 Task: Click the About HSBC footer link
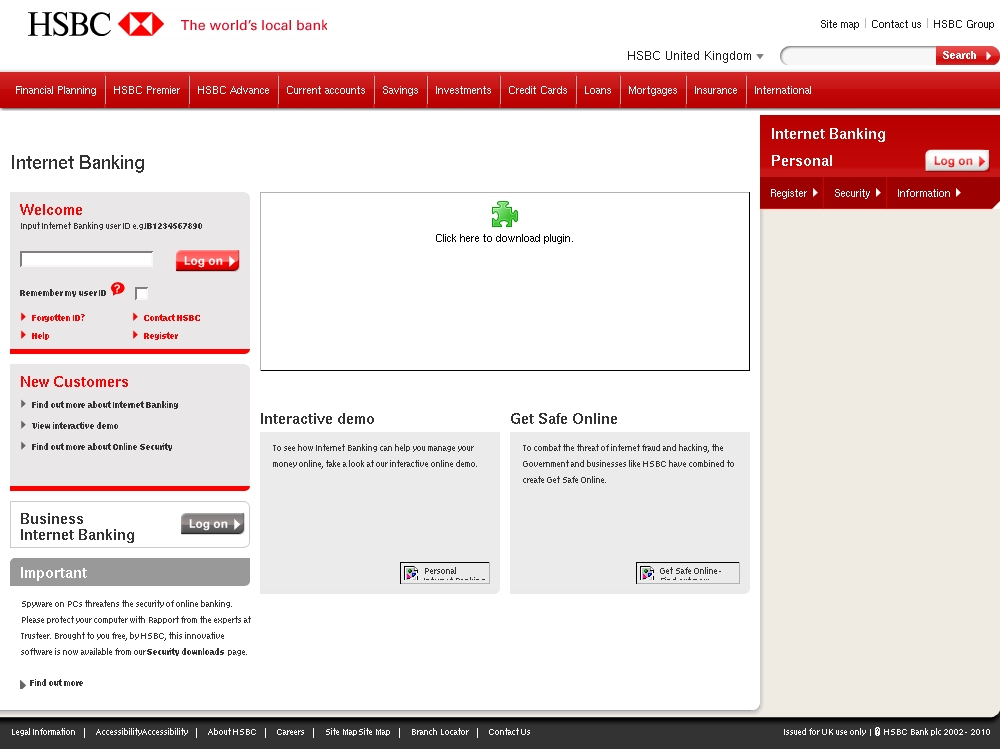click(x=232, y=732)
